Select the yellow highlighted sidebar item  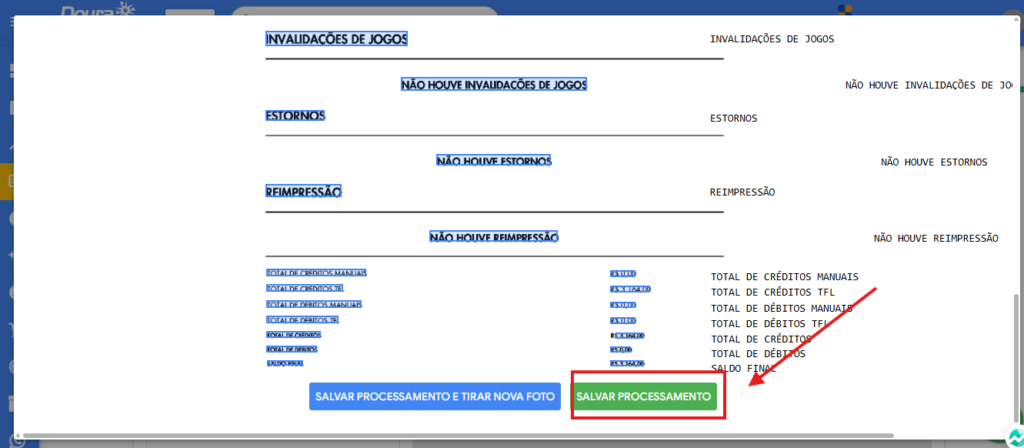tap(8, 181)
